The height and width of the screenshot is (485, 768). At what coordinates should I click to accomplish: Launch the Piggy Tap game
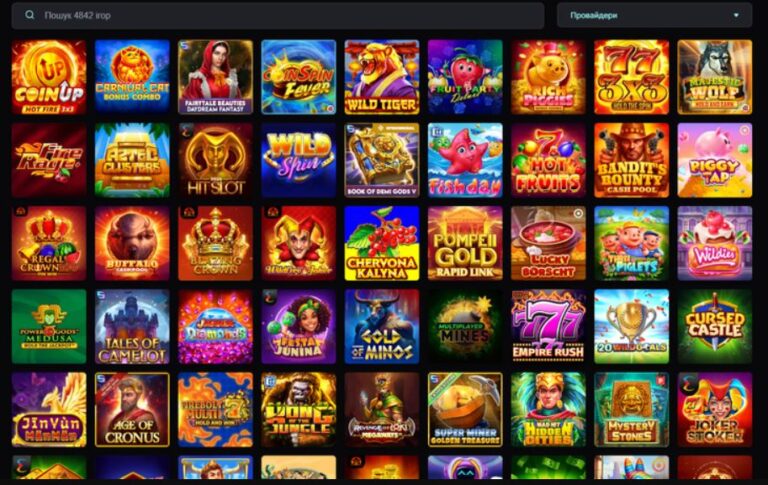point(715,160)
